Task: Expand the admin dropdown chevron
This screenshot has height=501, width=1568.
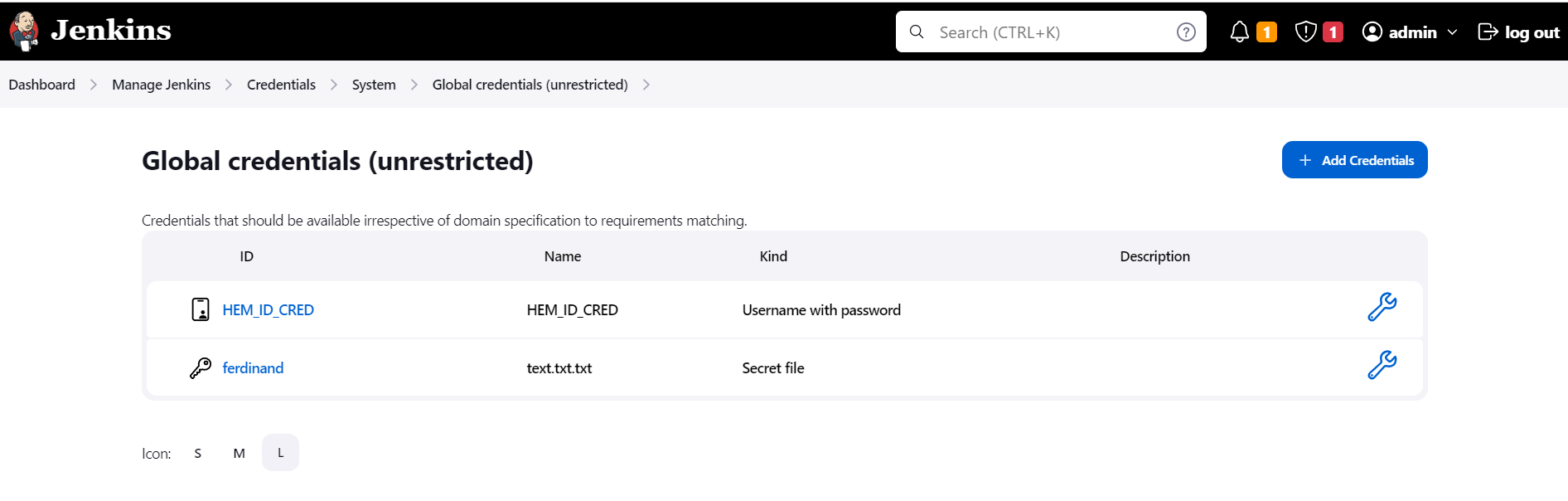Action: (1452, 32)
